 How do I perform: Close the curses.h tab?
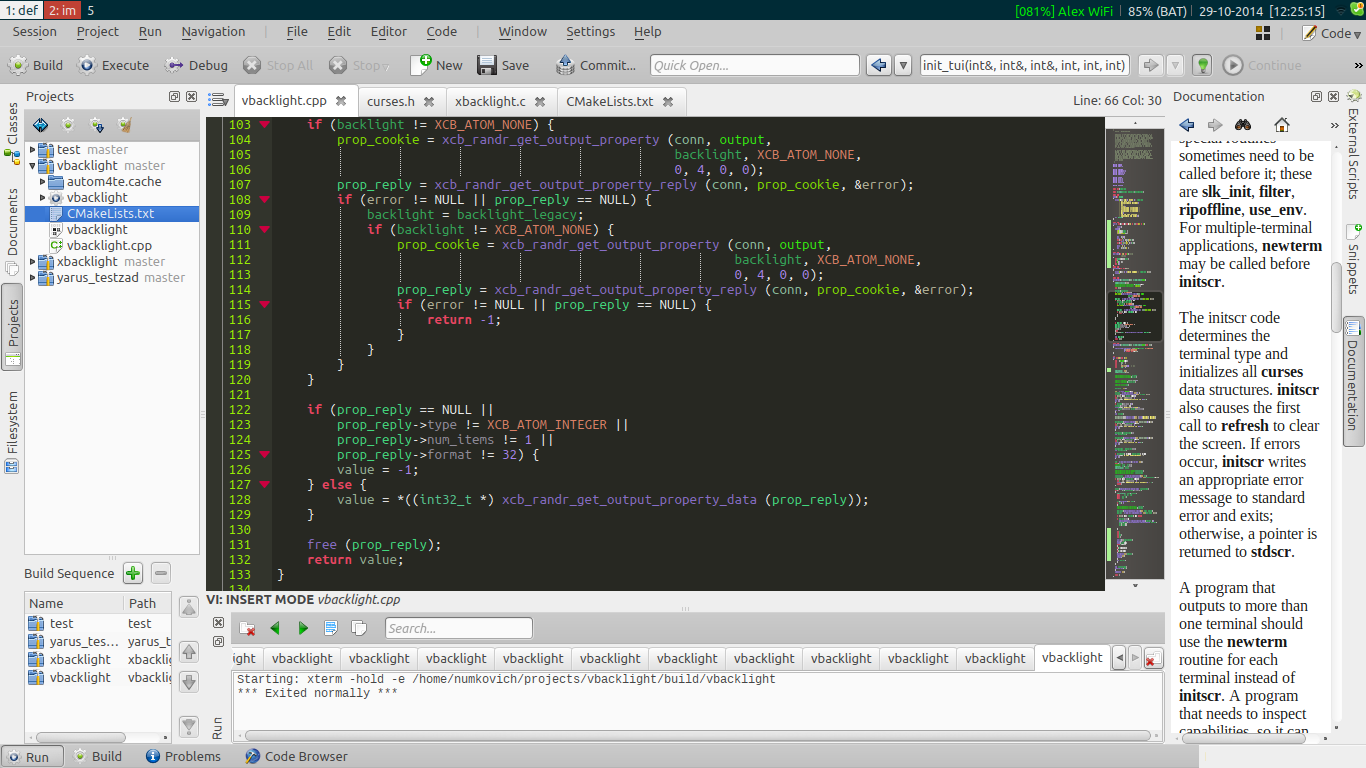pyautogui.click(x=429, y=101)
